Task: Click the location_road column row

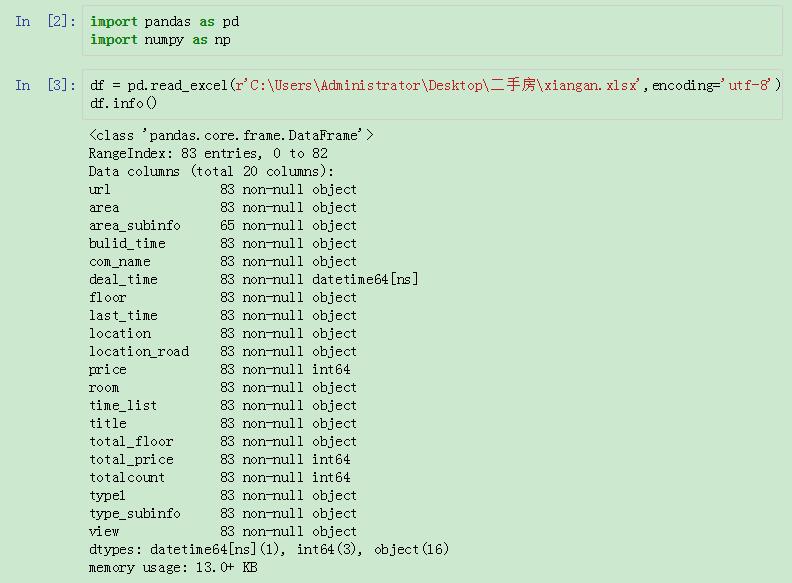Action: point(222,351)
